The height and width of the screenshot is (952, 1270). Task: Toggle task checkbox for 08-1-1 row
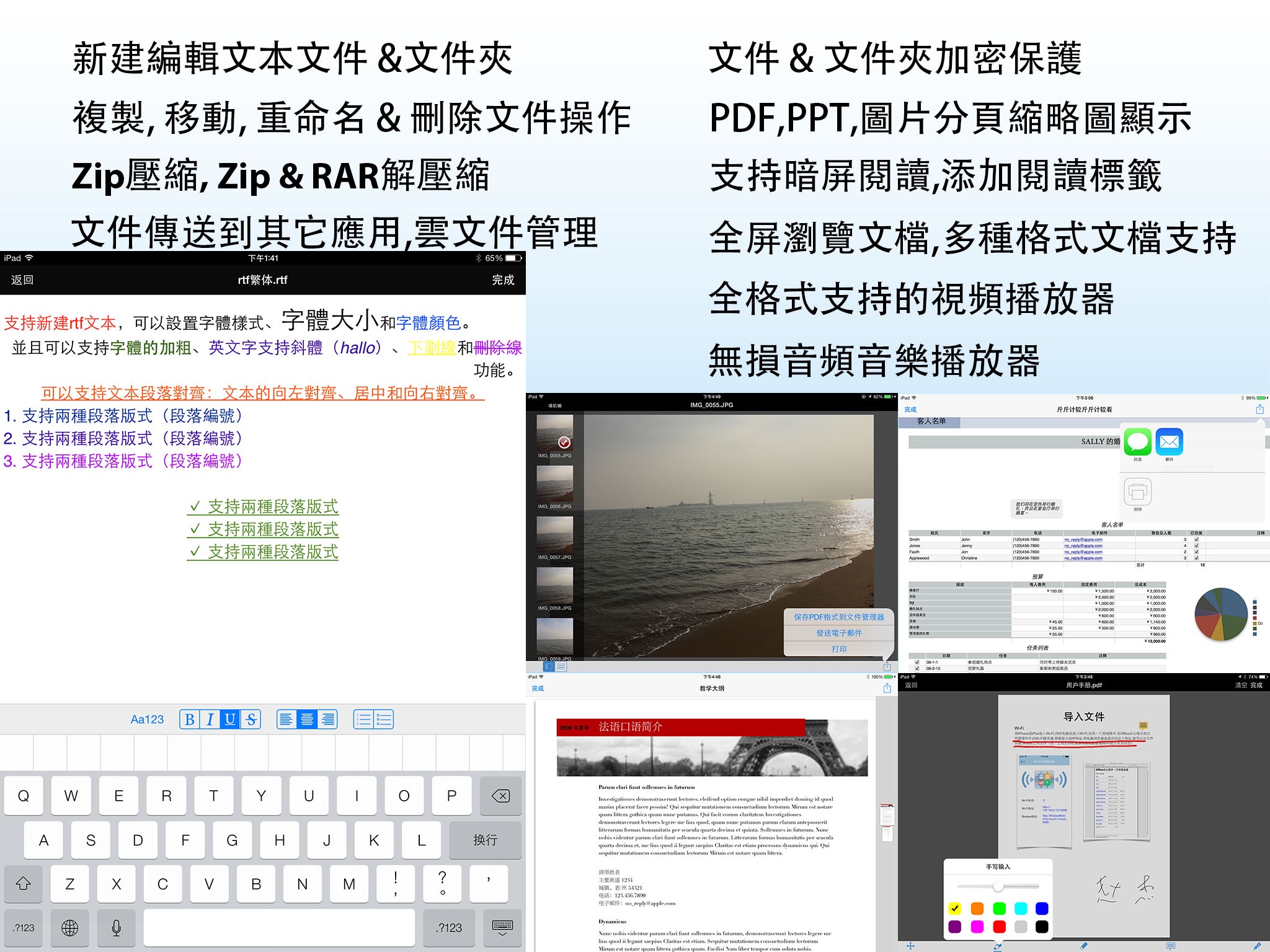[x=917, y=662]
